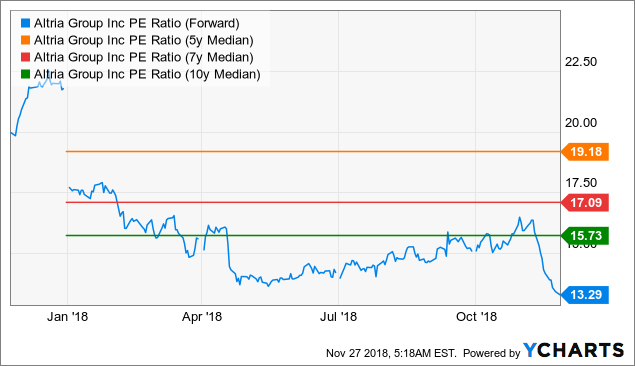The height and width of the screenshot is (366, 635).
Task: Click the orange 19.18 value tag
Action: [585, 152]
